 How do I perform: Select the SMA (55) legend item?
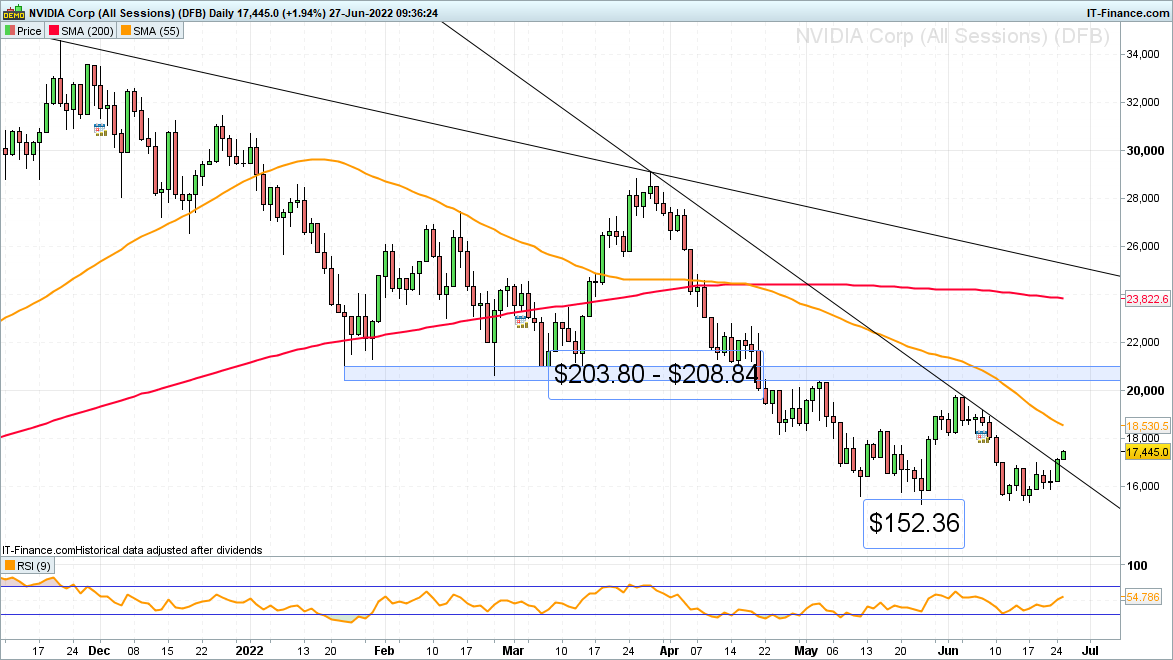point(150,31)
